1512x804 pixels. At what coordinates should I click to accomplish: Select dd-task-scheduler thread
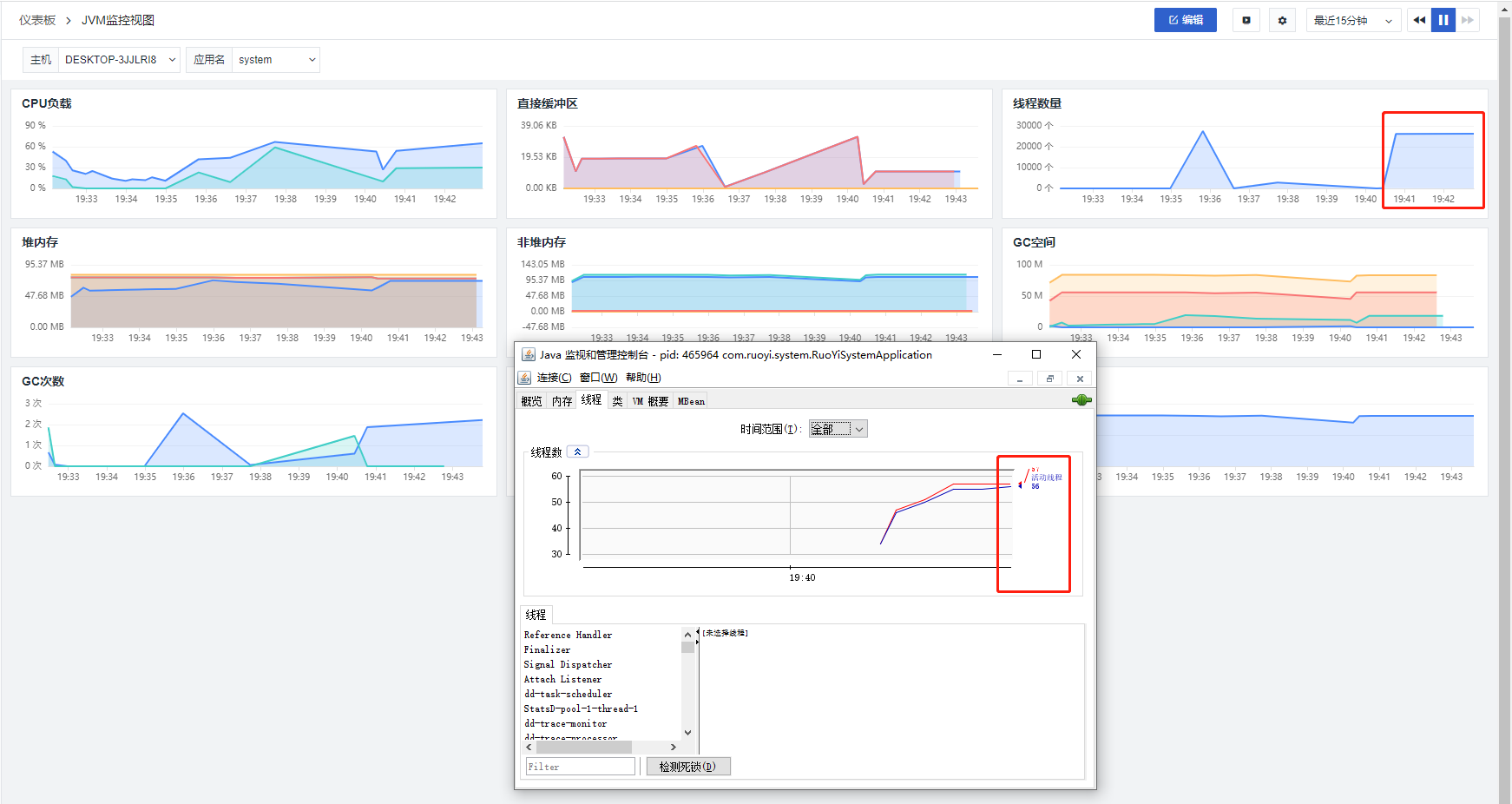click(x=568, y=695)
